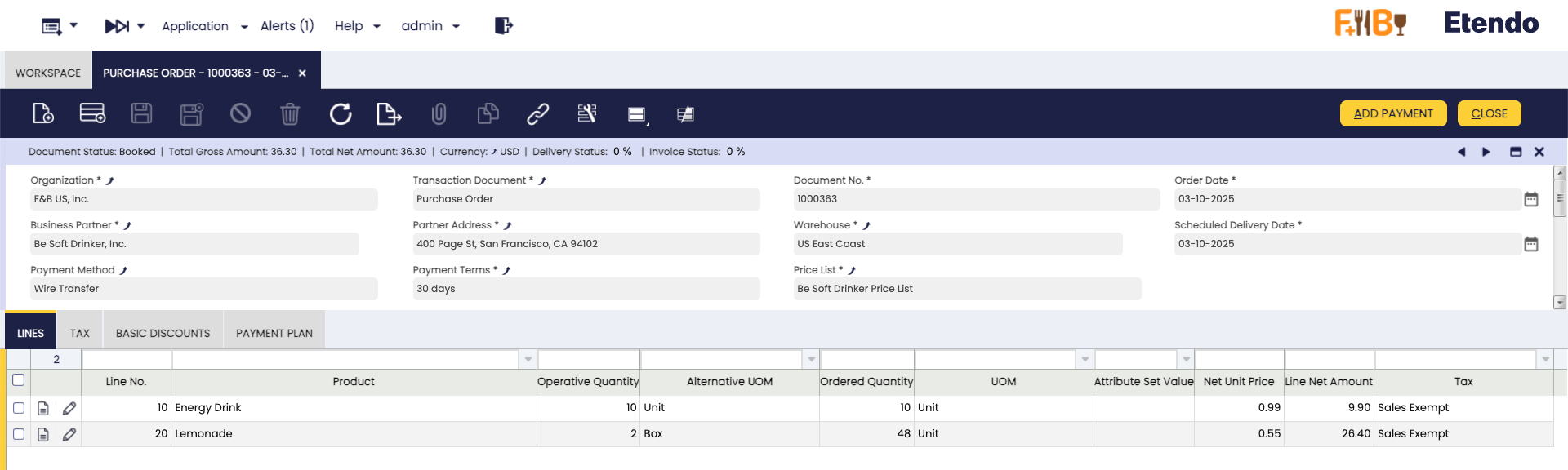The width and height of the screenshot is (1568, 470).
Task: Click the Add Payment button
Action: pyautogui.click(x=1392, y=113)
